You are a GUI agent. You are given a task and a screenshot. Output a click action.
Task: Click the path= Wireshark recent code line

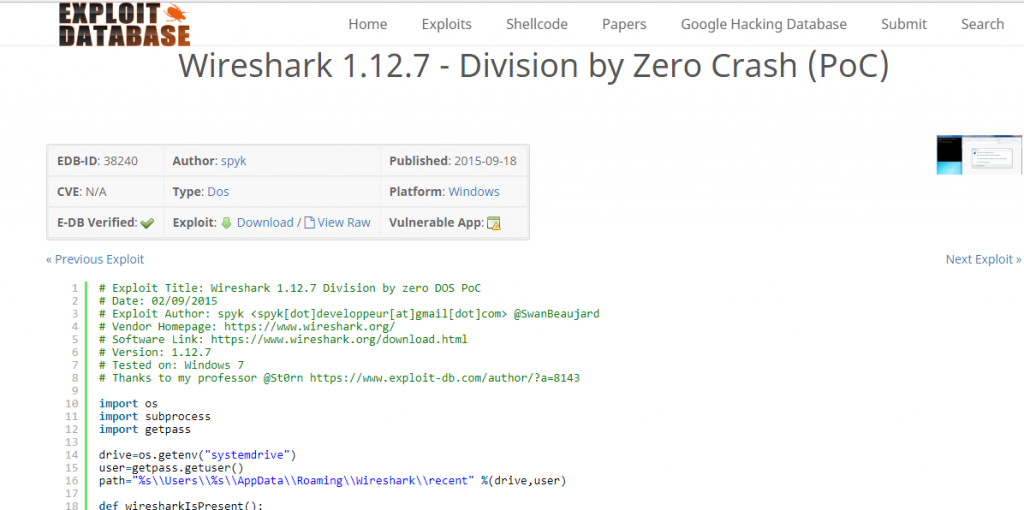[333, 481]
